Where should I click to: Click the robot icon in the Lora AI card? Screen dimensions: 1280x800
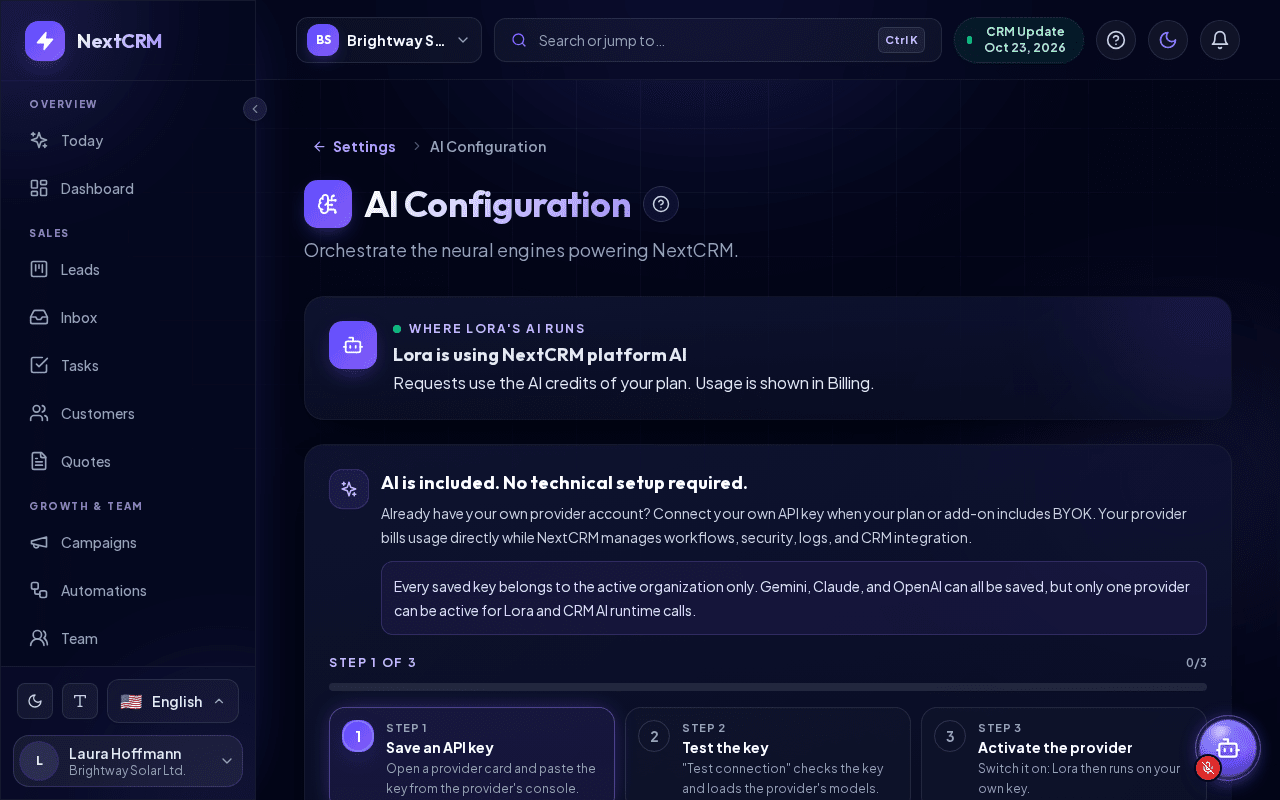tap(353, 345)
